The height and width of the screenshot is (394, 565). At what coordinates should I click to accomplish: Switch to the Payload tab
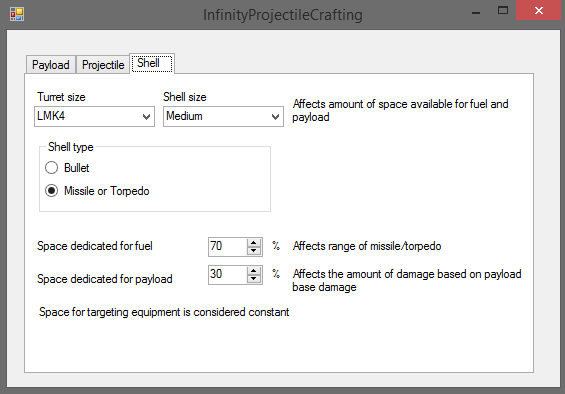coord(51,65)
